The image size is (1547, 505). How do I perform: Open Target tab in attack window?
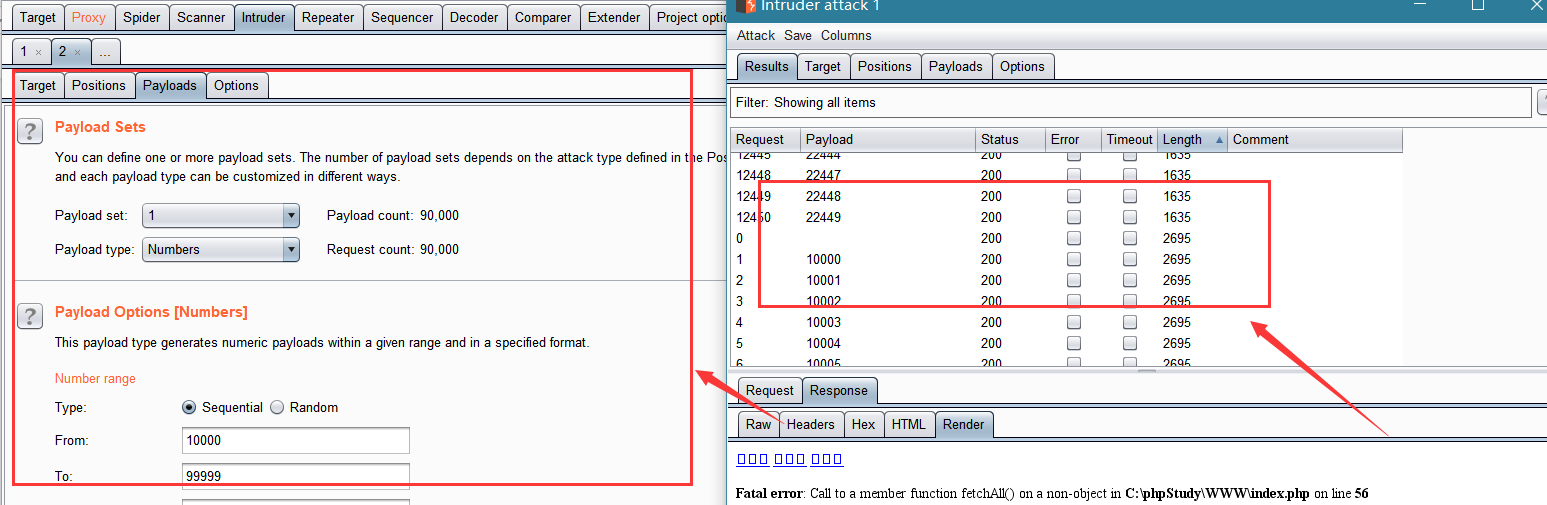823,66
